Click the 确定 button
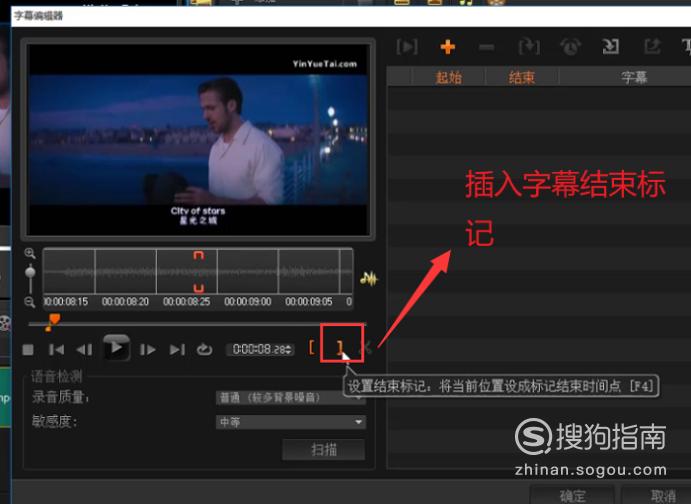The image size is (691, 504). click(572, 496)
